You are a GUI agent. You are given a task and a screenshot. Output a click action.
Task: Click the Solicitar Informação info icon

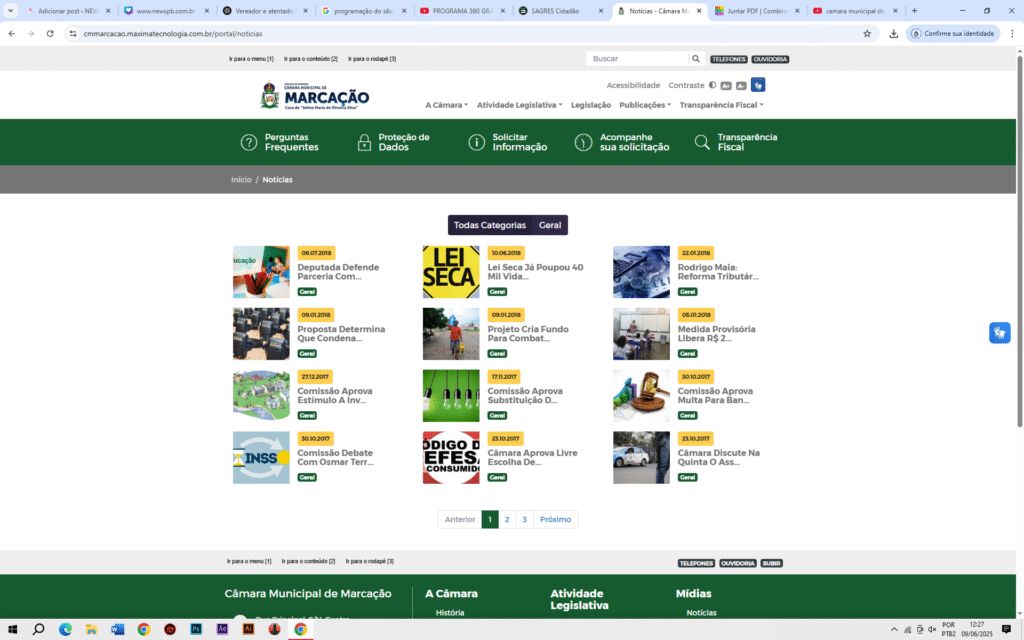tap(477, 142)
